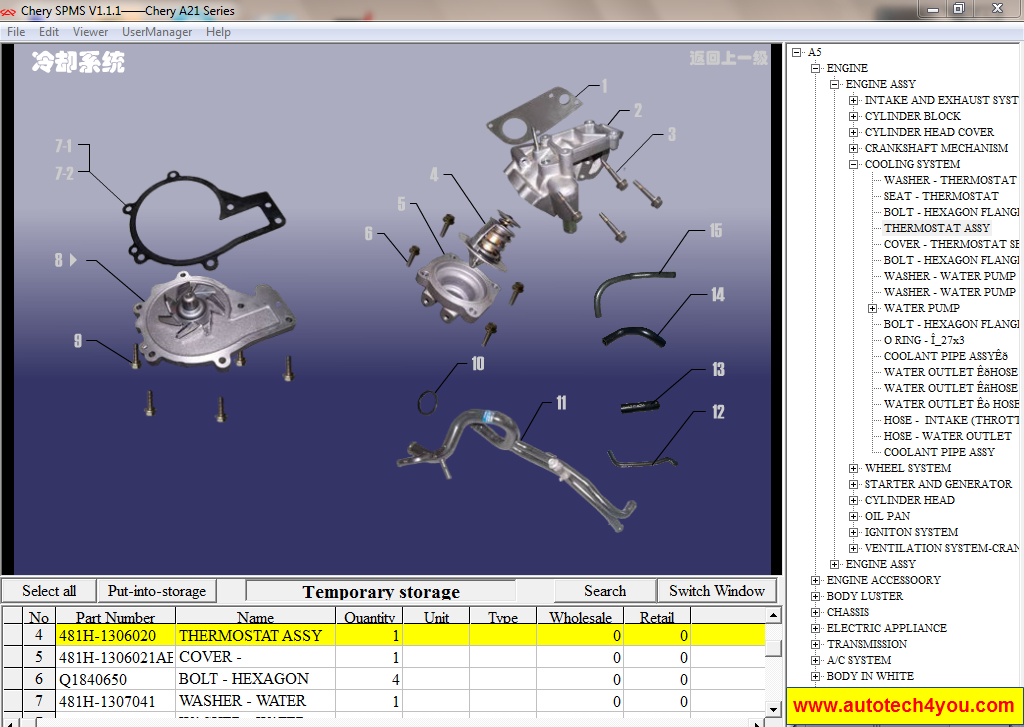Click part number 11 coolant pipe callout

pyautogui.click(x=561, y=402)
